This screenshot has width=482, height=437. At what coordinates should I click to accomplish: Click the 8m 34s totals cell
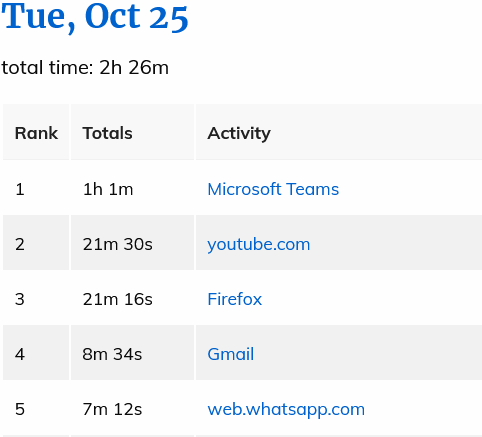(132, 353)
